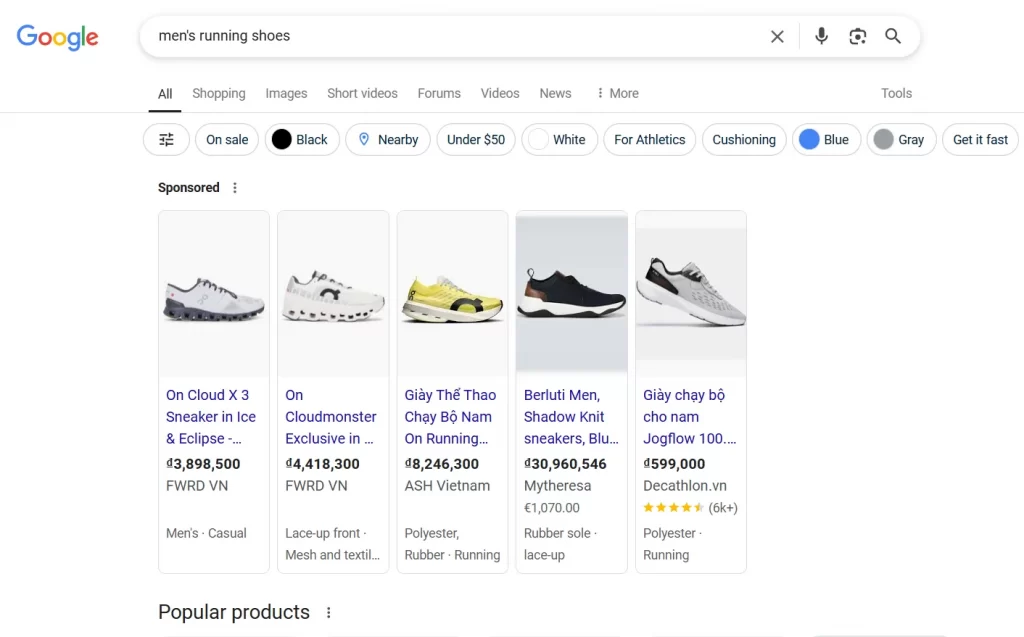Select the All tab
The width and height of the screenshot is (1024, 637).
[165, 93]
